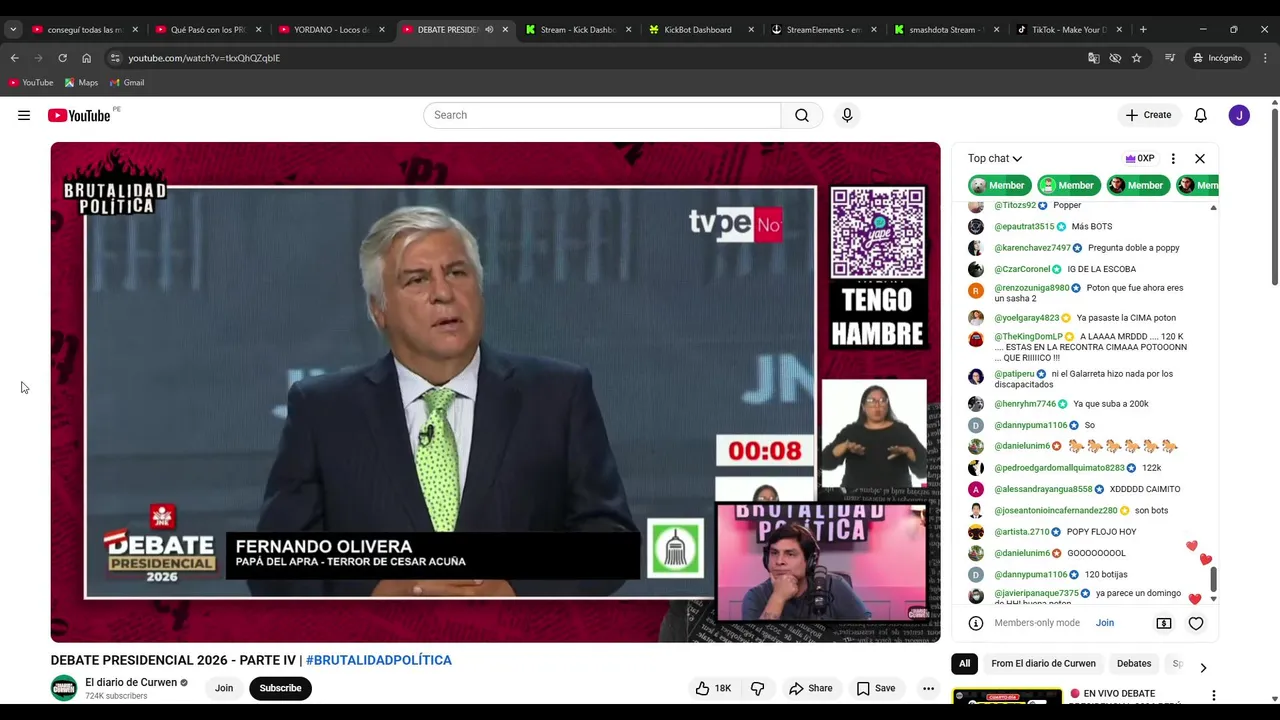Viewport: 1280px width, 720px height.
Task: Go to the browser home page
Action: pos(86,58)
